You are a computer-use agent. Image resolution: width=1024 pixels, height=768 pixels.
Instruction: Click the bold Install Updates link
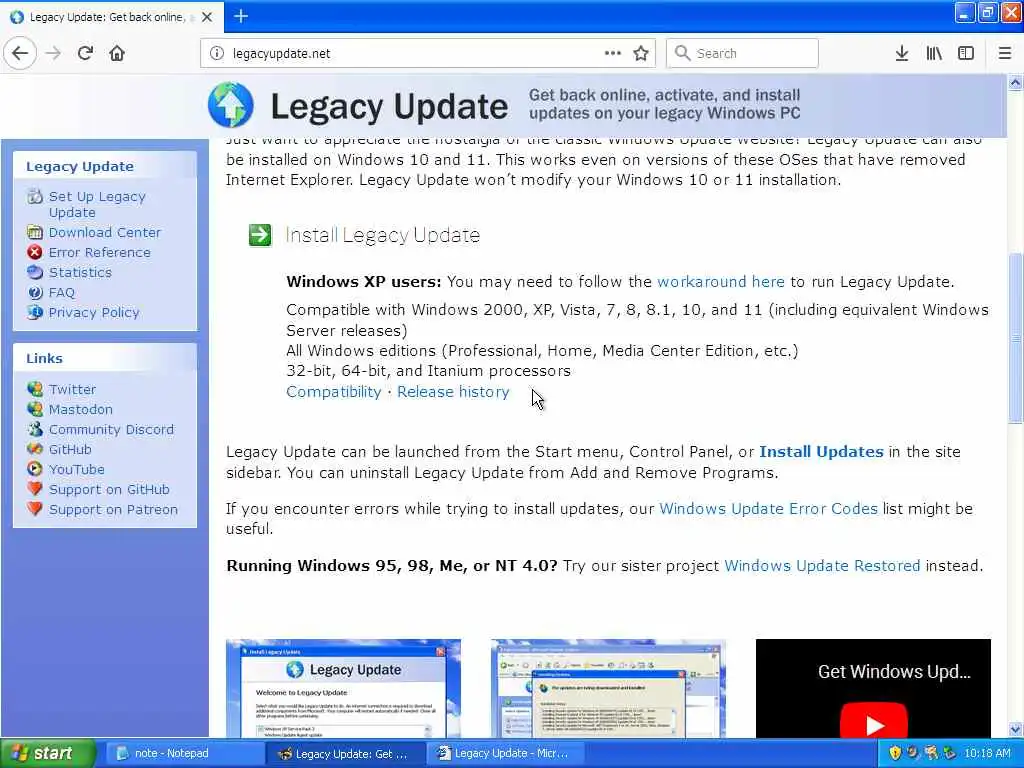[821, 452]
